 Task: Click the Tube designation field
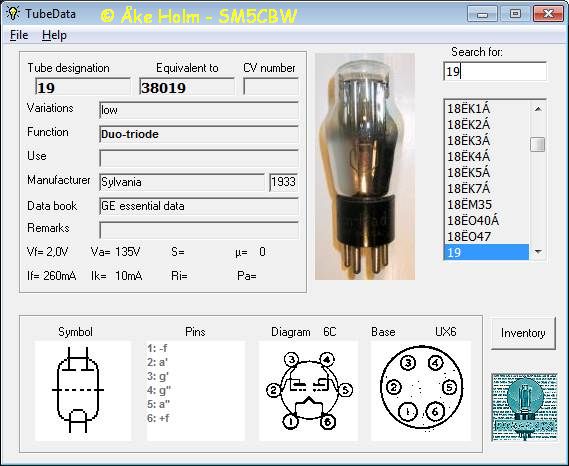pyautogui.click(x=83, y=87)
